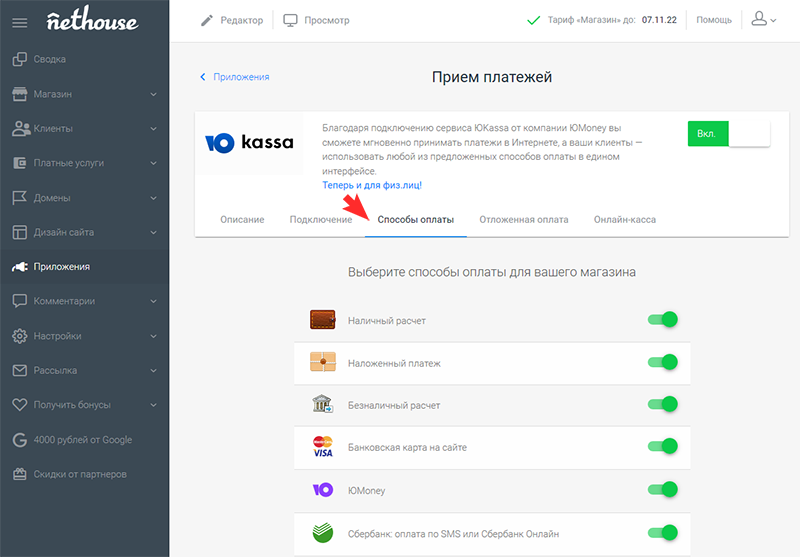Image resolution: width=800 pixels, height=557 pixels.
Task: Click the Домены flag icon
Action: [x=19, y=198]
